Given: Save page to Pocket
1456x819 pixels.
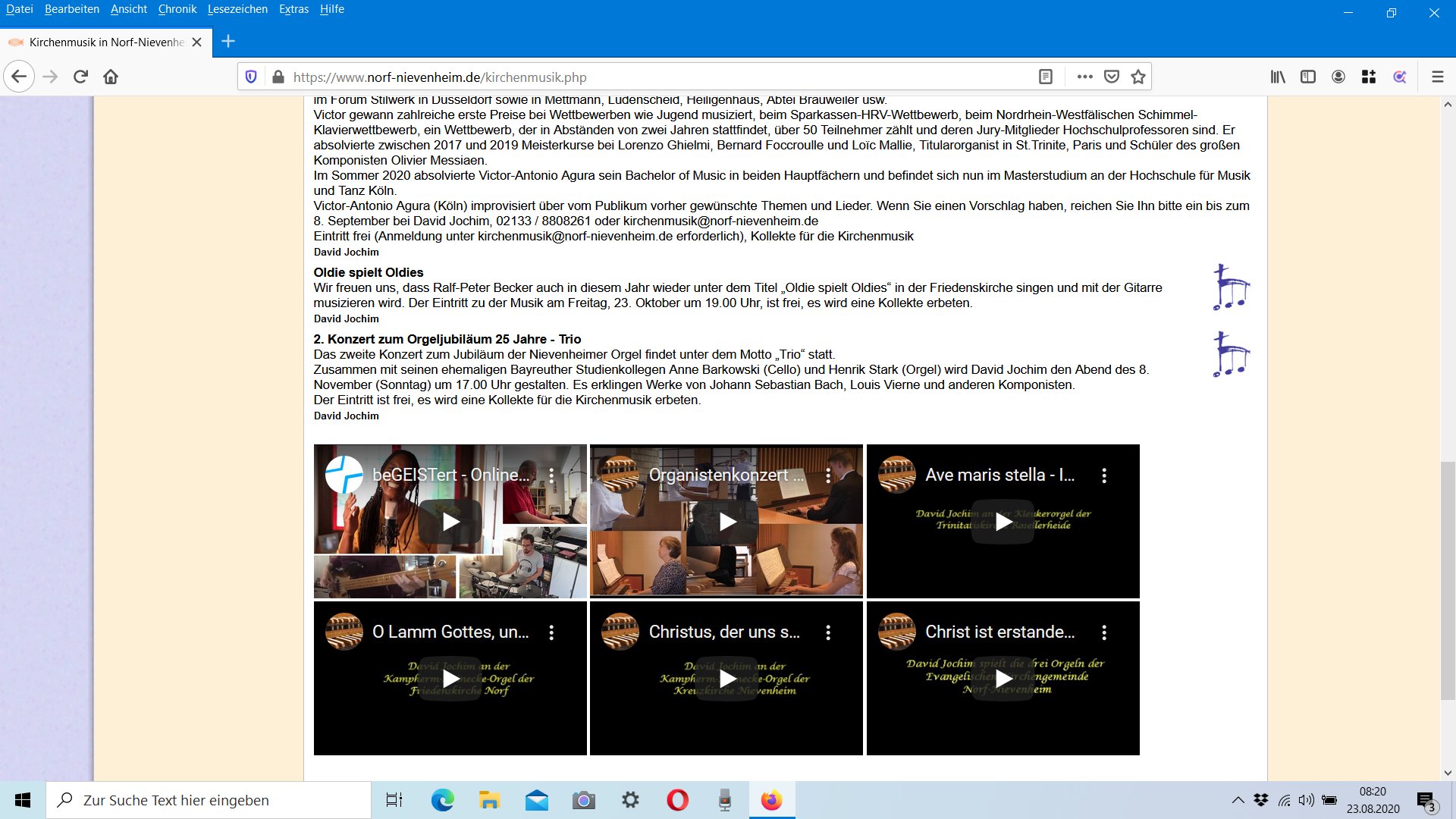Looking at the screenshot, I should (1112, 77).
